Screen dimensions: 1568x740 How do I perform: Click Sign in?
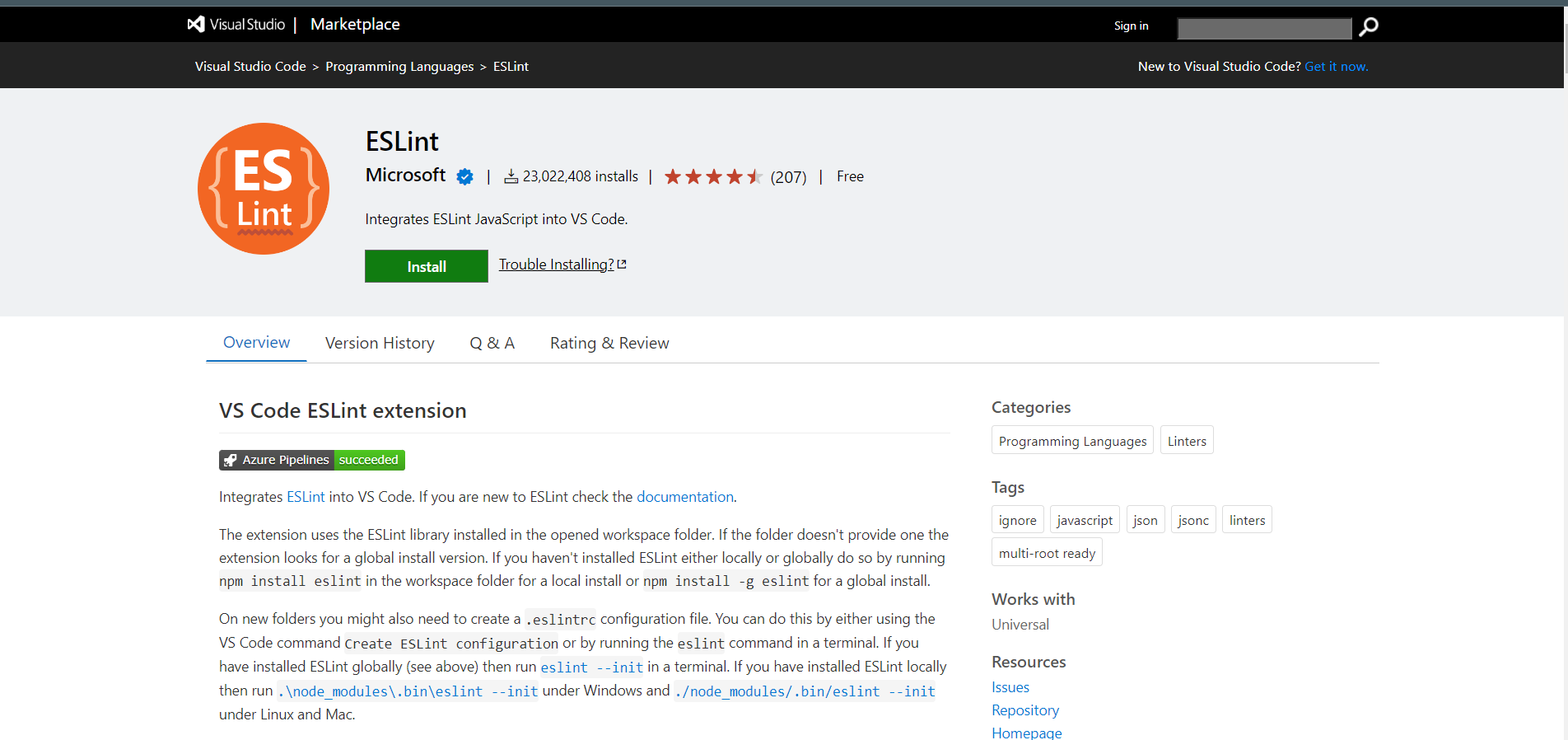coord(1131,26)
